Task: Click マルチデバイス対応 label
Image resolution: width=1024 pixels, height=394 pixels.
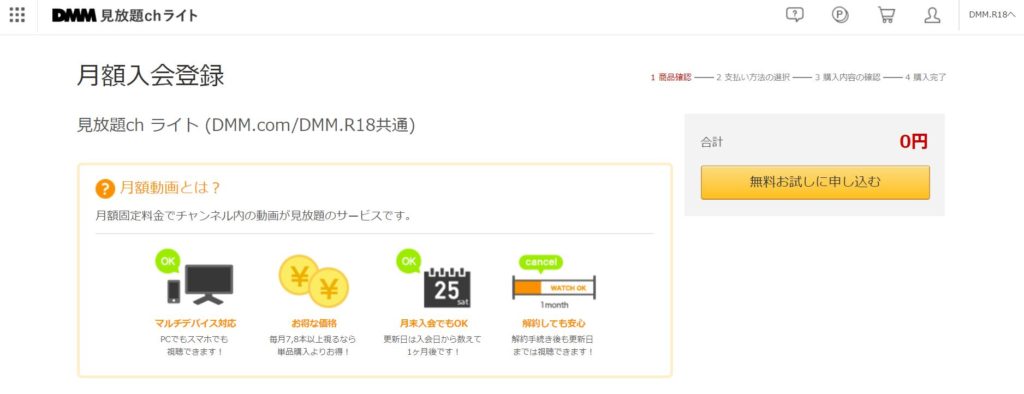Action: [195, 323]
